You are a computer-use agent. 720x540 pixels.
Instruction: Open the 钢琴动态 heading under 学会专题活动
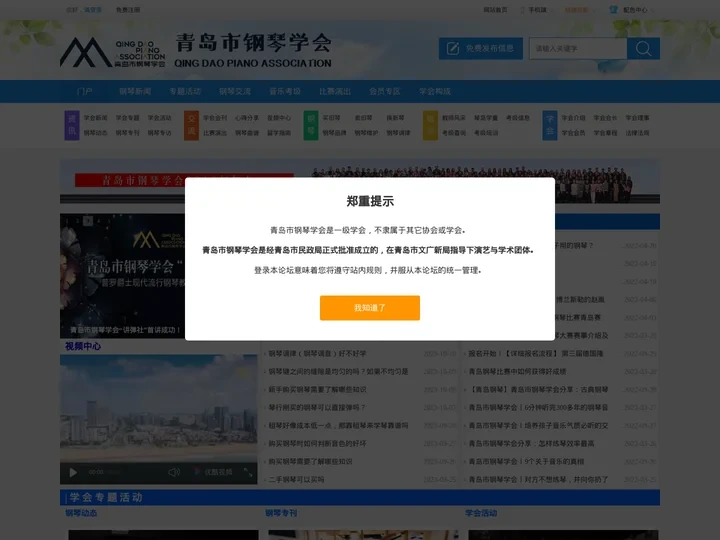(81, 513)
